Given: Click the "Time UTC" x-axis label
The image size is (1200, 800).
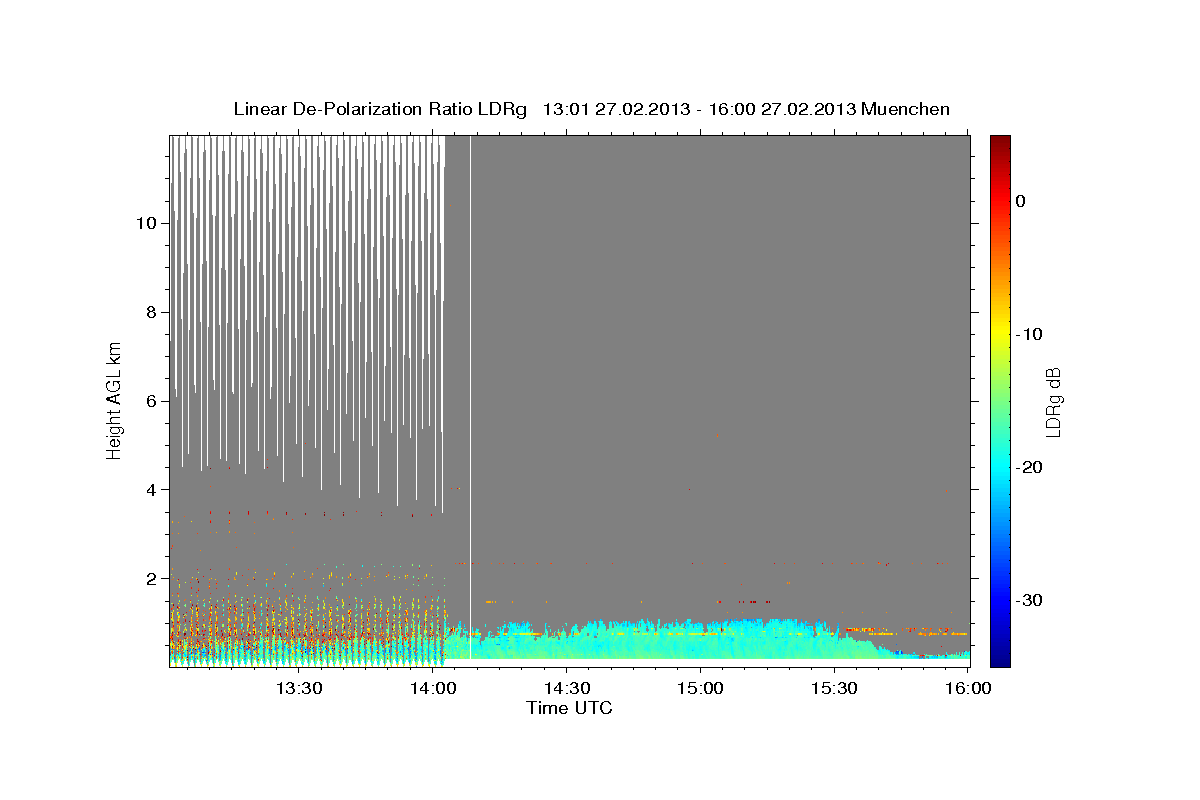Looking at the screenshot, I should [569, 708].
